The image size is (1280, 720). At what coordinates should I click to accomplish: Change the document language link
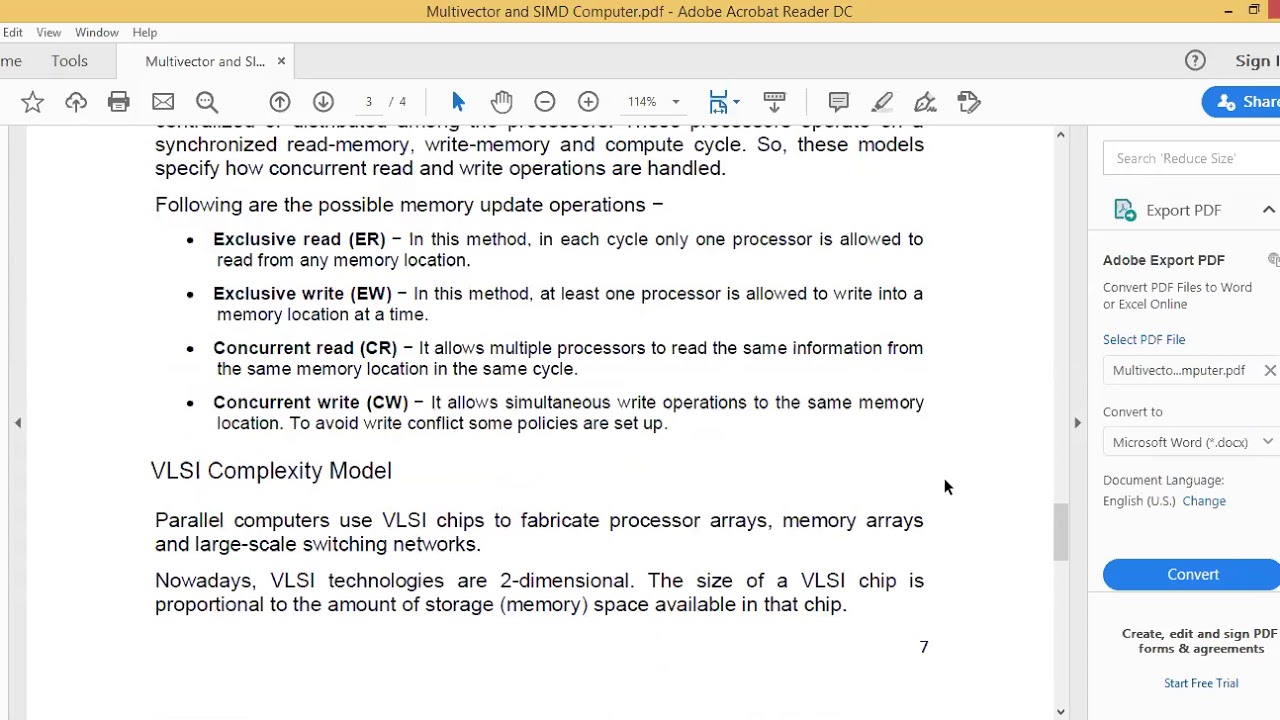[1204, 501]
